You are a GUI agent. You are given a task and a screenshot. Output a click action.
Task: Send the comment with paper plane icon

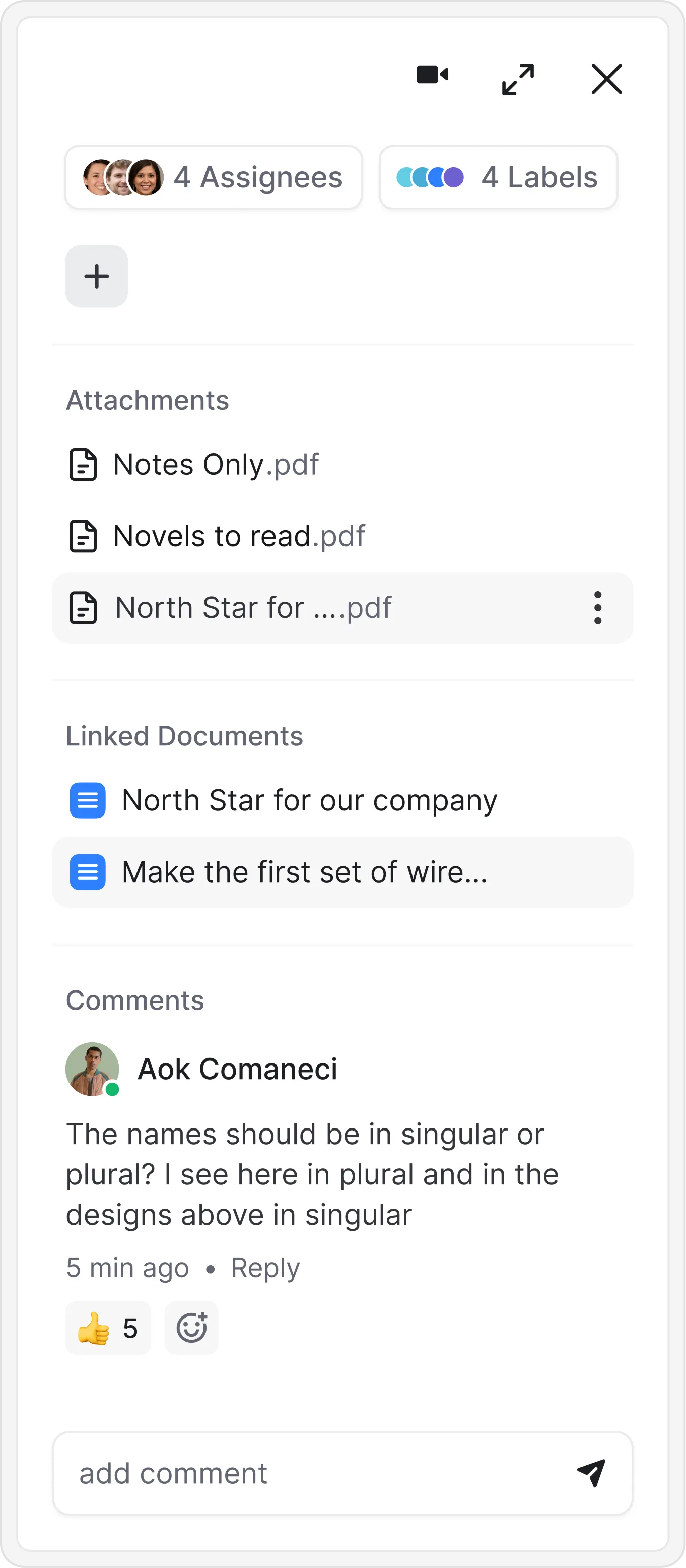pos(591,1472)
